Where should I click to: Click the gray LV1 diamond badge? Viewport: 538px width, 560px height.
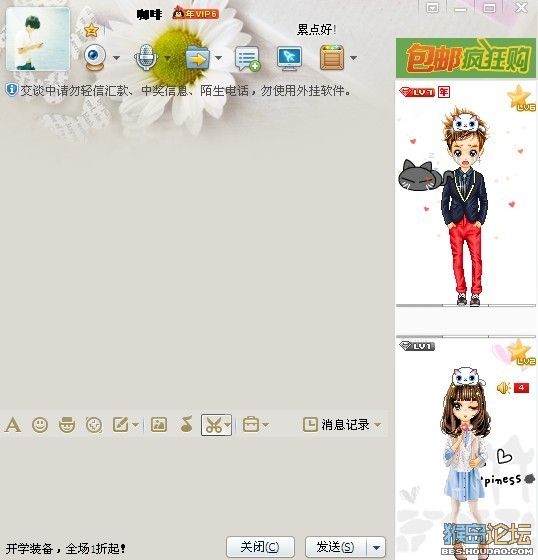coord(417,346)
